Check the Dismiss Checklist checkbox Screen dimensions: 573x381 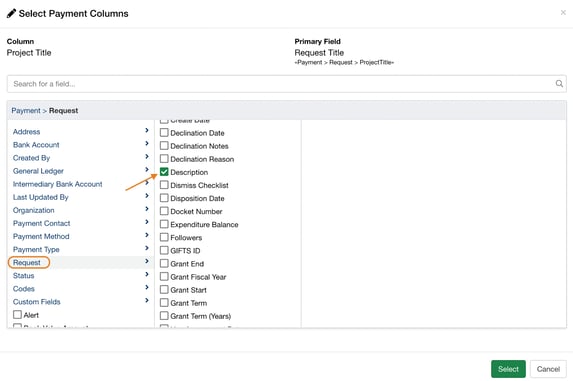click(x=164, y=185)
